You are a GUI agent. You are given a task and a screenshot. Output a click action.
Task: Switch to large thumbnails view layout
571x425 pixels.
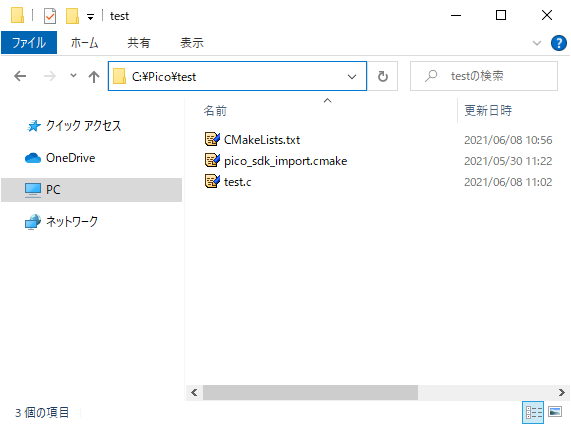(555, 412)
